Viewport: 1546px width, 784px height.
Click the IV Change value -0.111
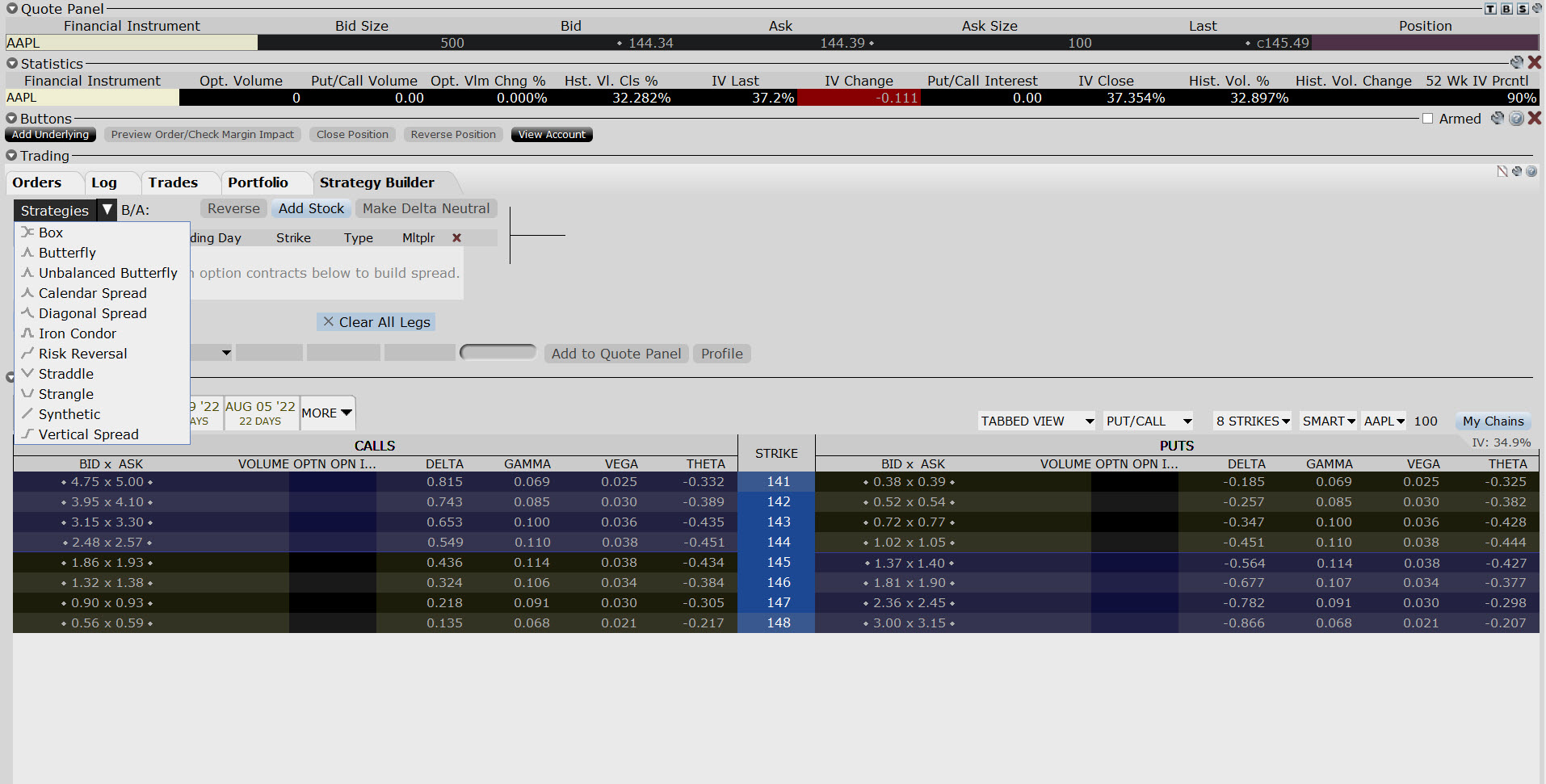(x=859, y=98)
